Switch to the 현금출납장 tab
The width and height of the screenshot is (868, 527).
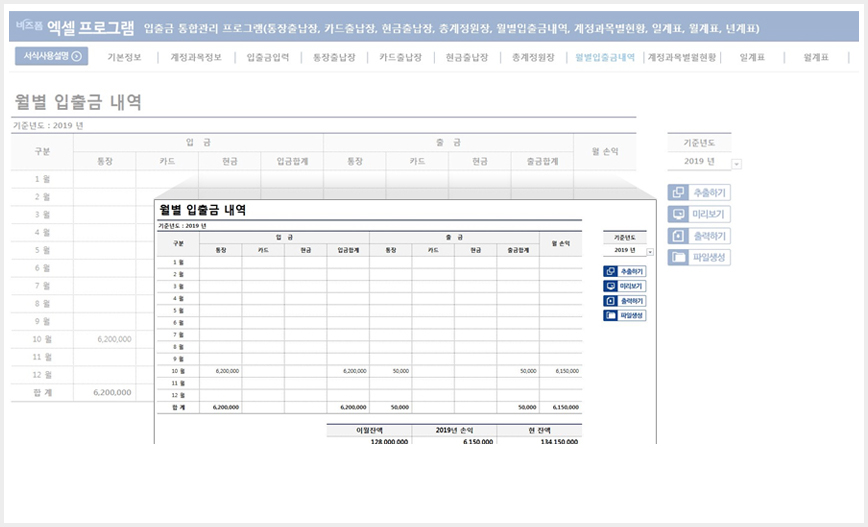click(467, 57)
